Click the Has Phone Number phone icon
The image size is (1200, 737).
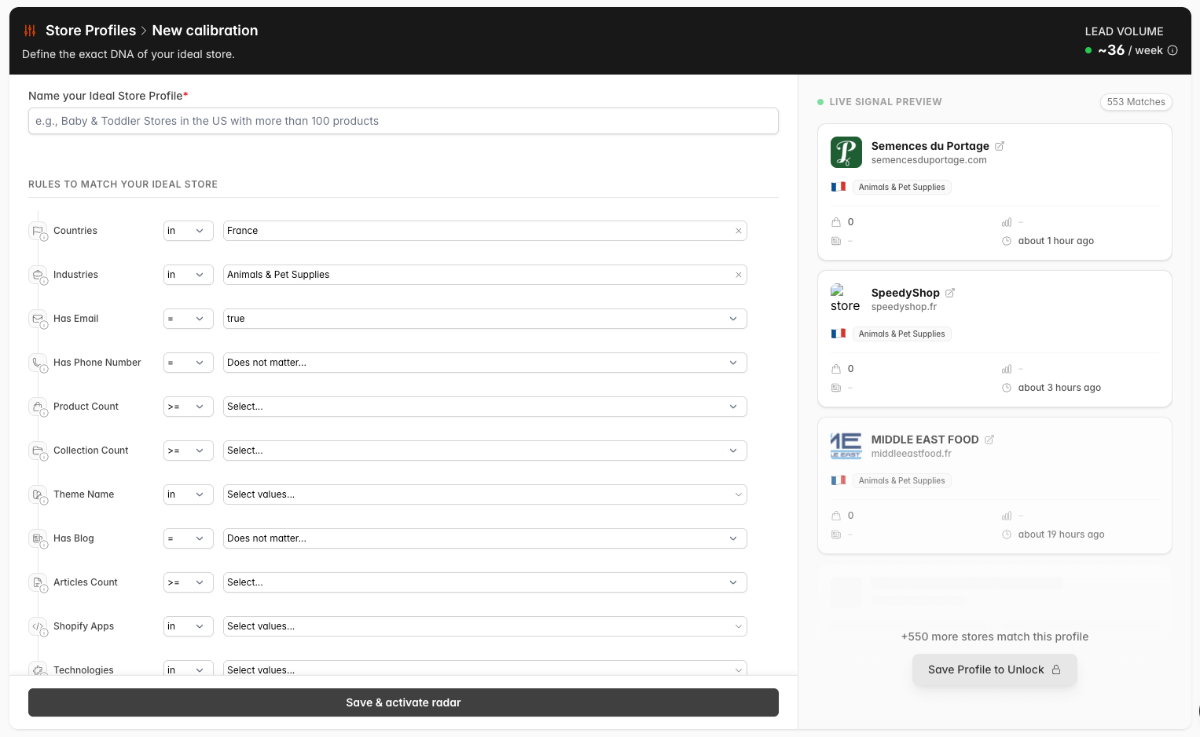[38, 363]
